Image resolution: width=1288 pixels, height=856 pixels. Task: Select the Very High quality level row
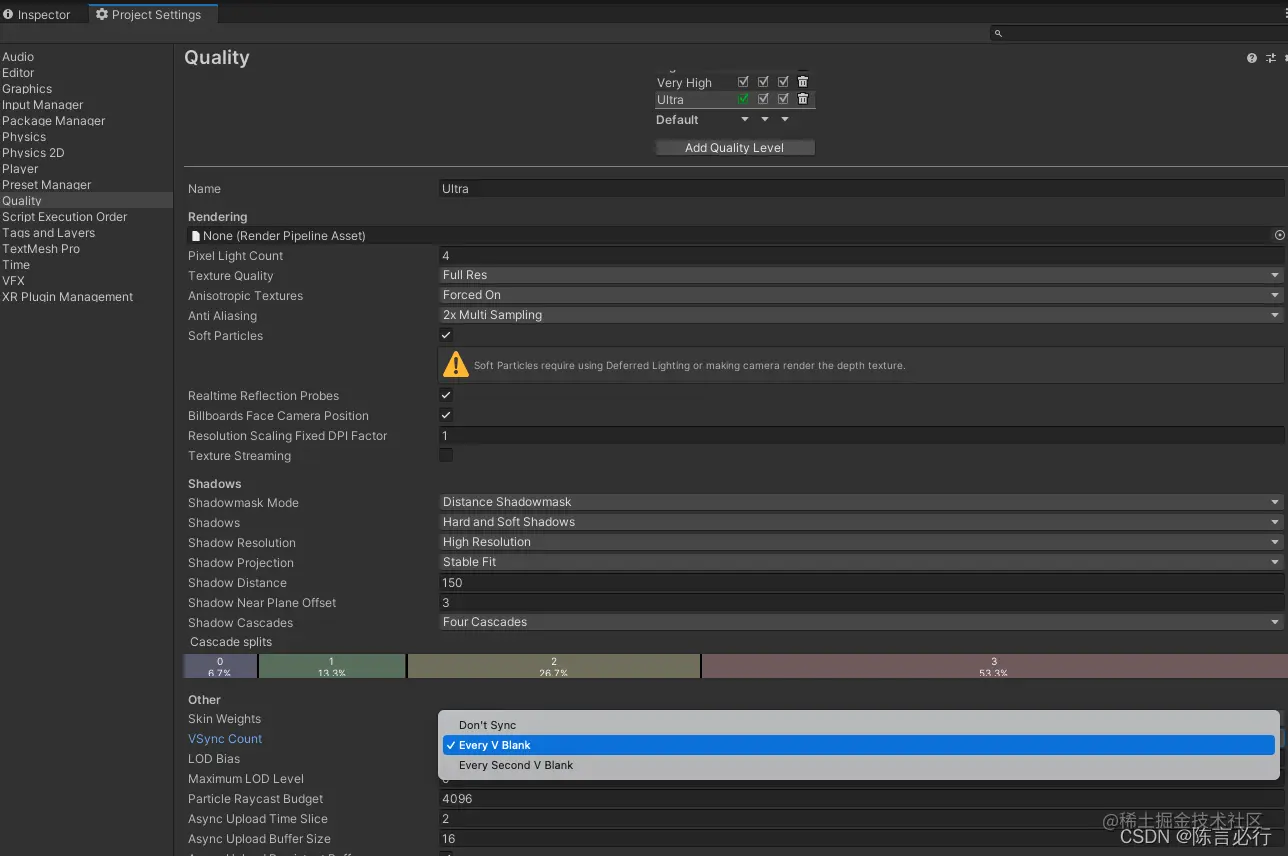pos(735,83)
